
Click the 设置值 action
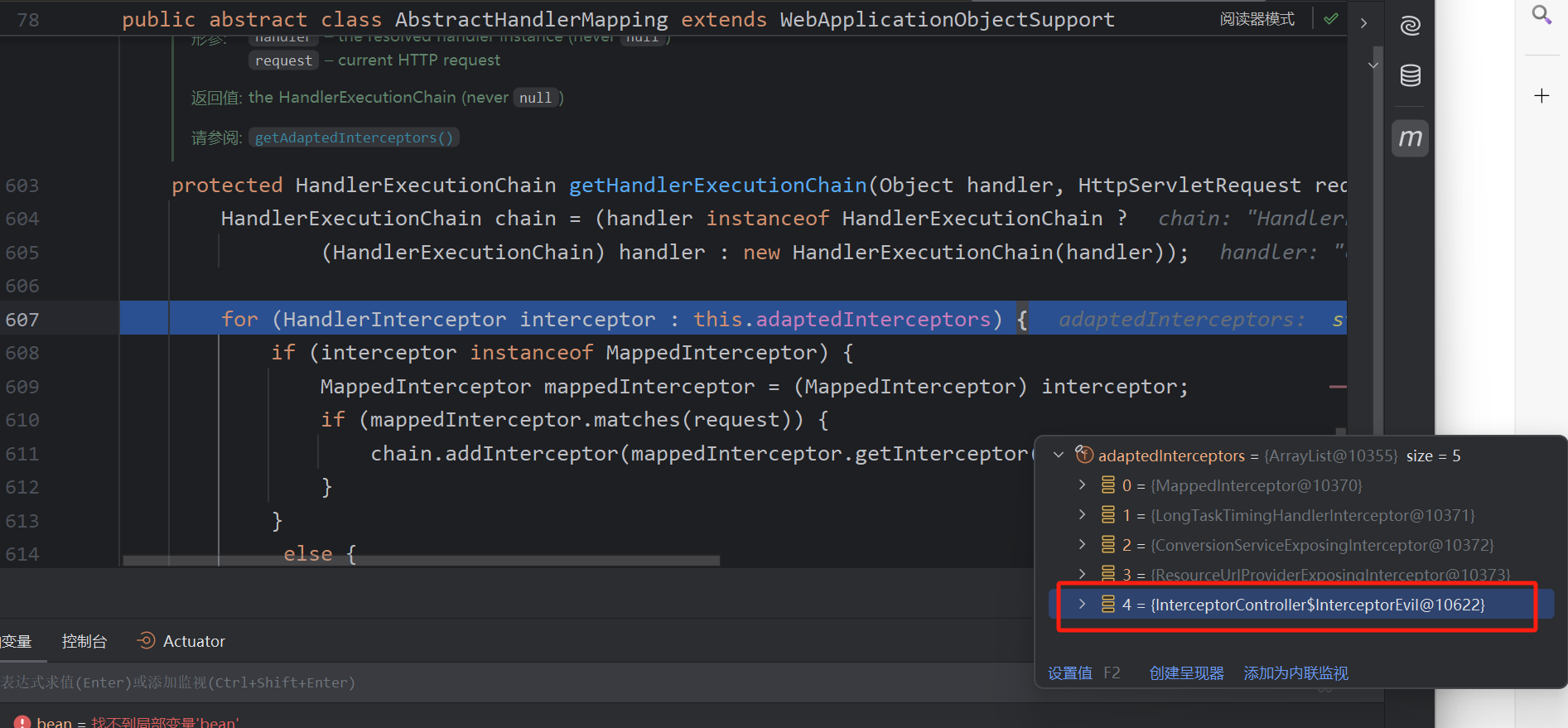click(x=1069, y=673)
